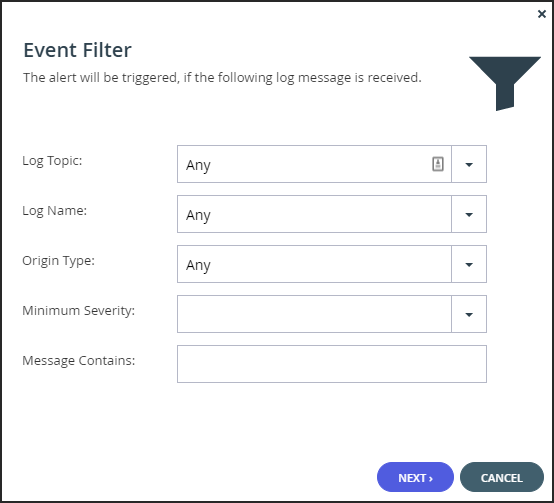This screenshot has height=503, width=554.
Task: Click the small autofill icon in Log Topic field
Action: click(438, 164)
